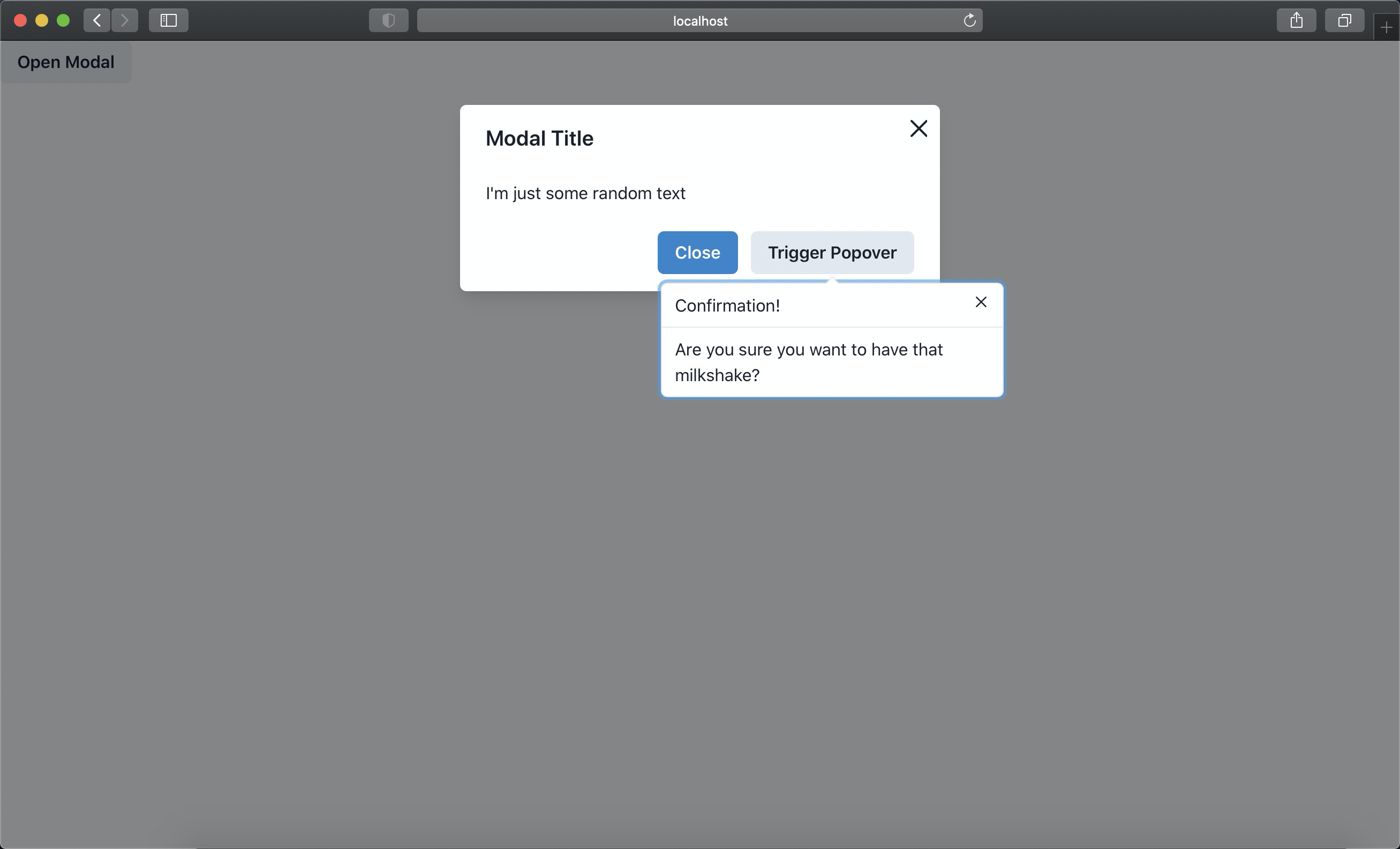Reload the current page
This screenshot has height=849, width=1400.
970,20
